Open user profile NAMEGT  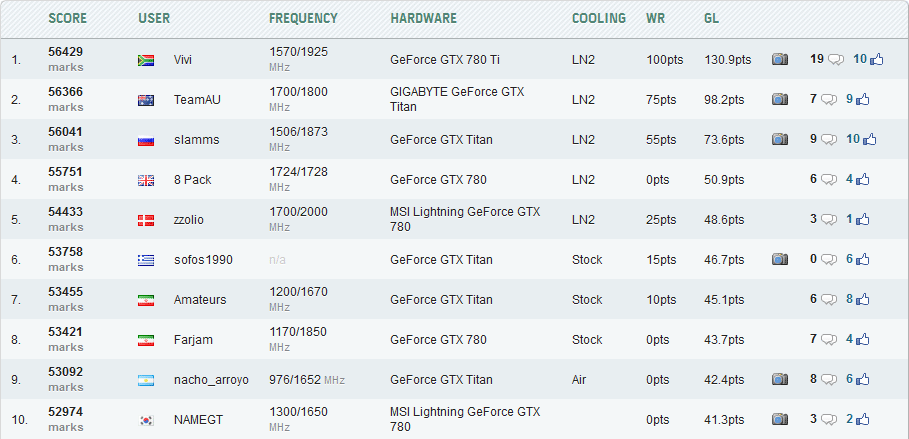point(198,419)
